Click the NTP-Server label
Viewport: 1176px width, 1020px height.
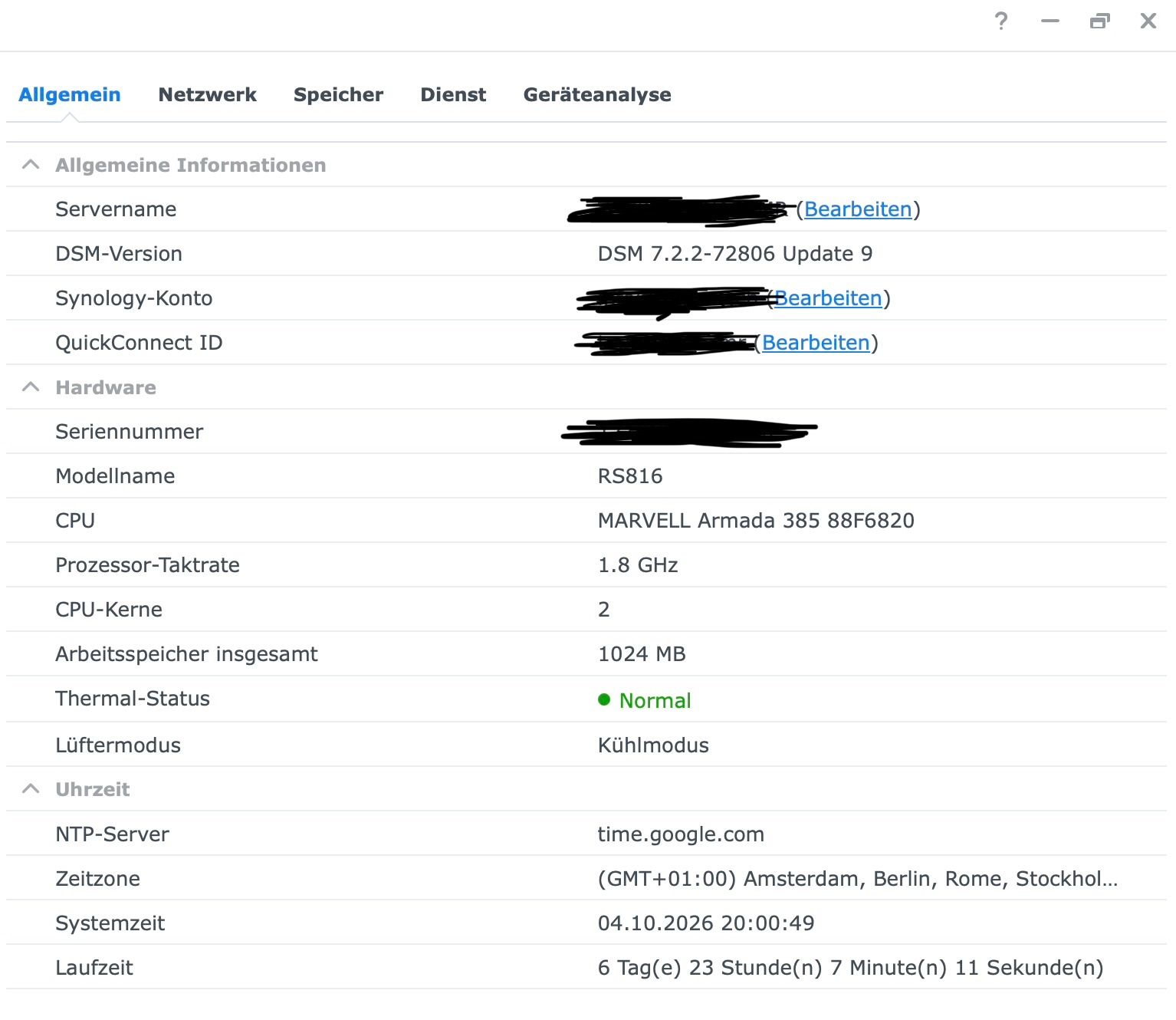(112, 834)
